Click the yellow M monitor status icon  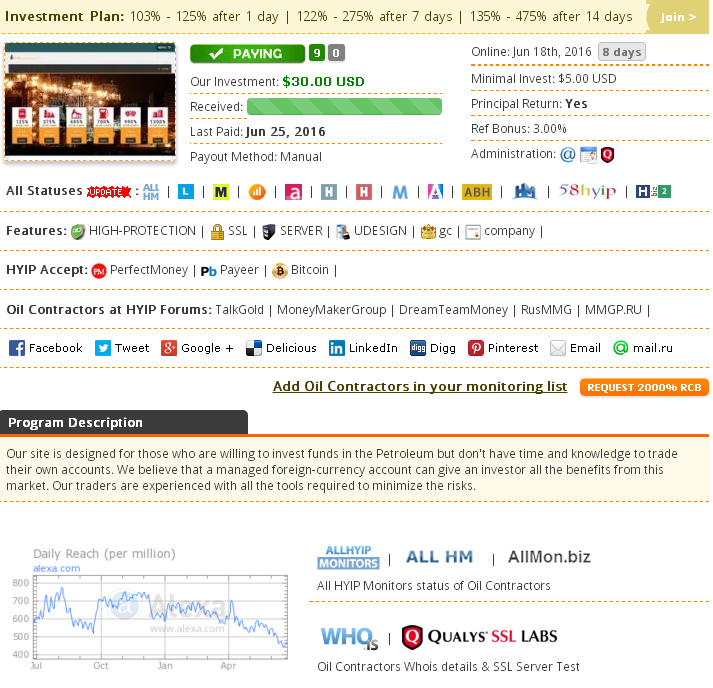tap(221, 192)
